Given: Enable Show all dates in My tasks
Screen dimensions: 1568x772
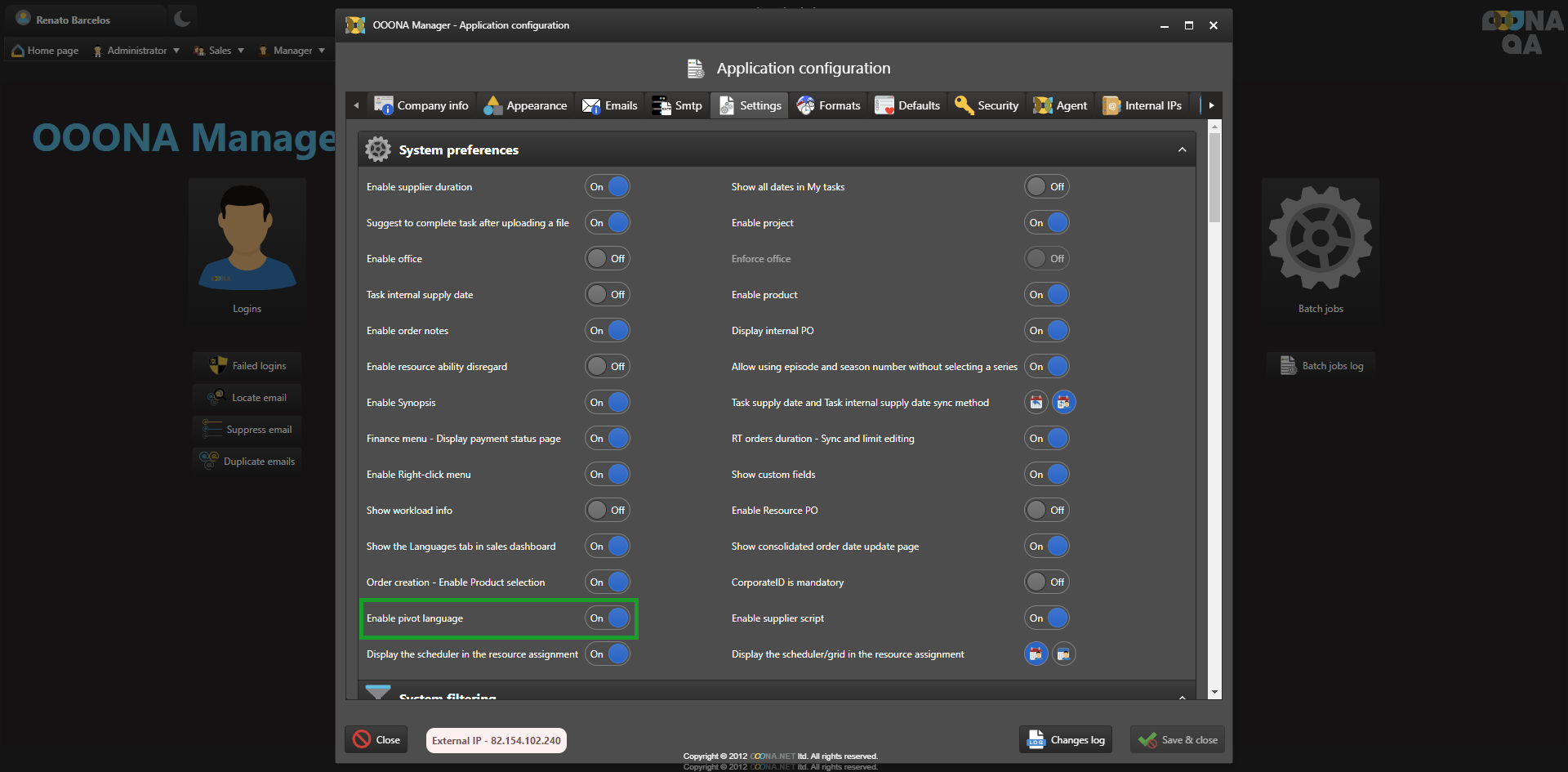Looking at the screenshot, I should pyautogui.click(x=1046, y=187).
